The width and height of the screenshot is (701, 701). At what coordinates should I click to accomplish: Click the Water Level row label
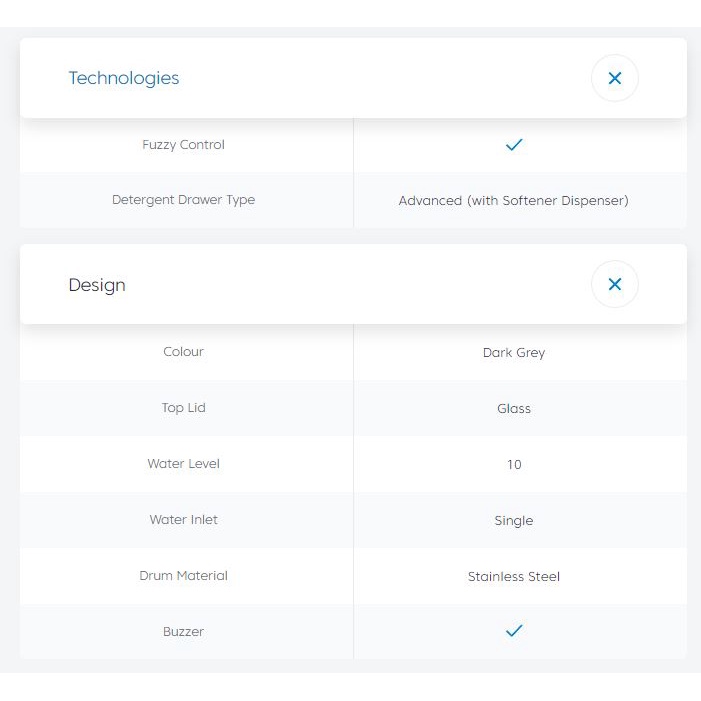[x=183, y=464]
